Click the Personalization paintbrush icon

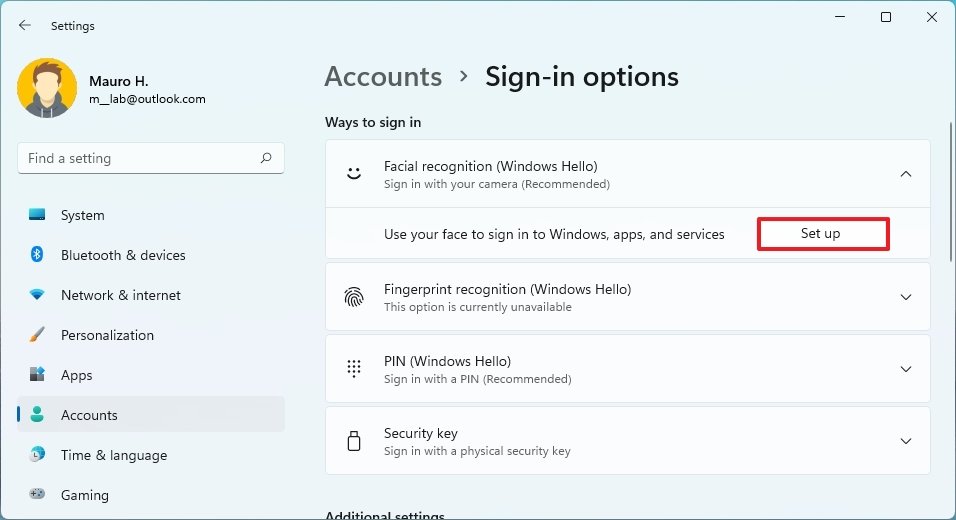(37, 334)
